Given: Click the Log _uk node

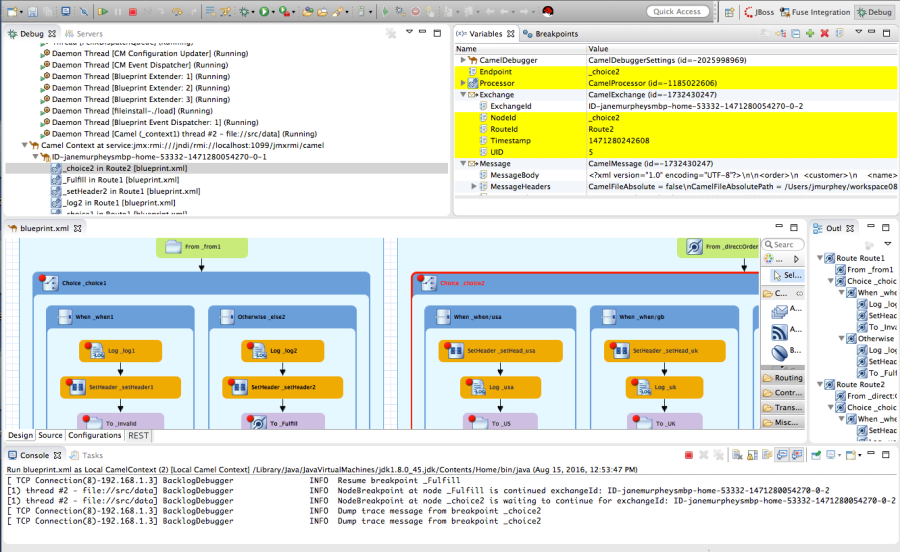Looking at the screenshot, I should pos(664,387).
